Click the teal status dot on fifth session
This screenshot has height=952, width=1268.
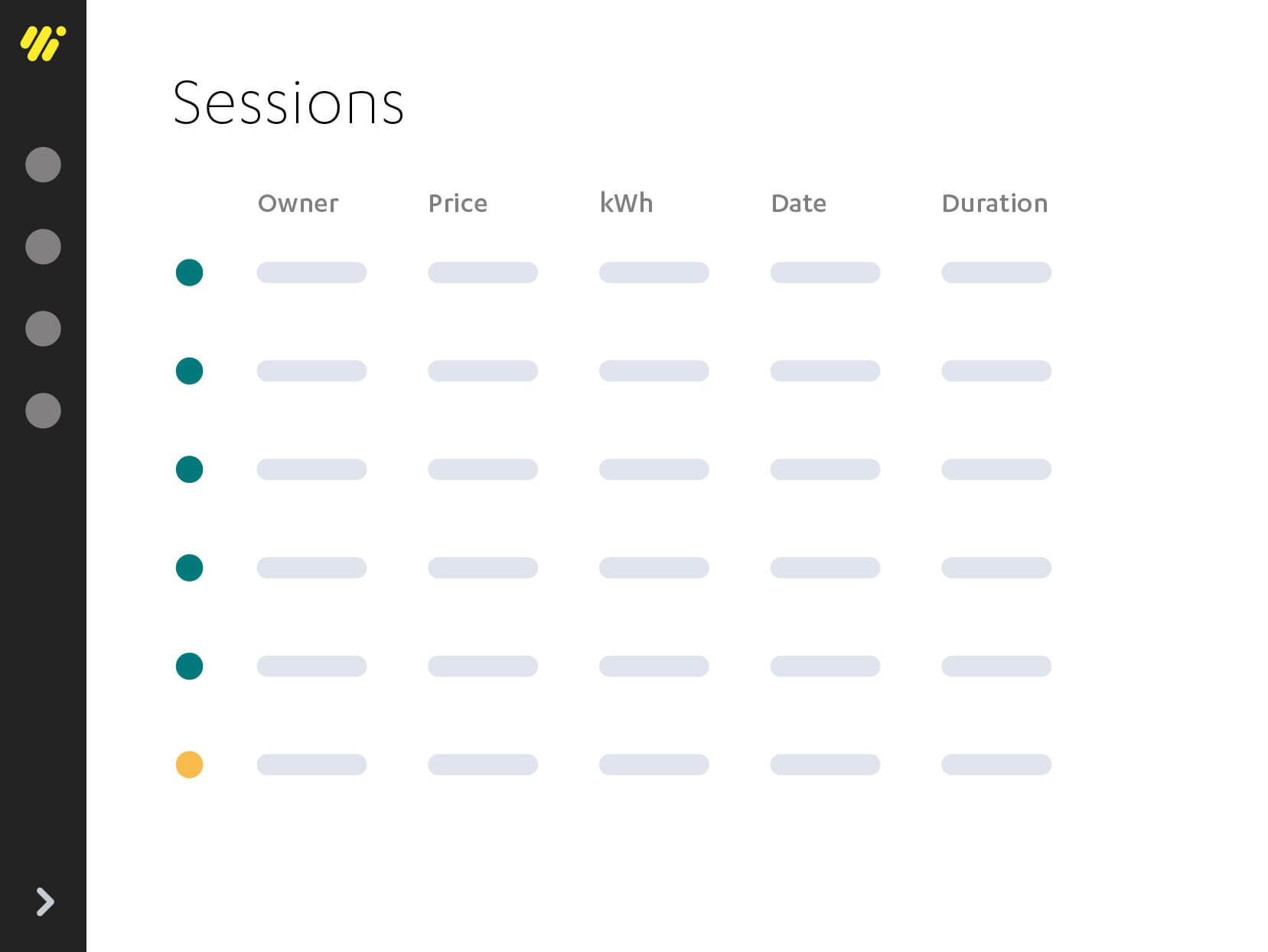click(x=190, y=667)
